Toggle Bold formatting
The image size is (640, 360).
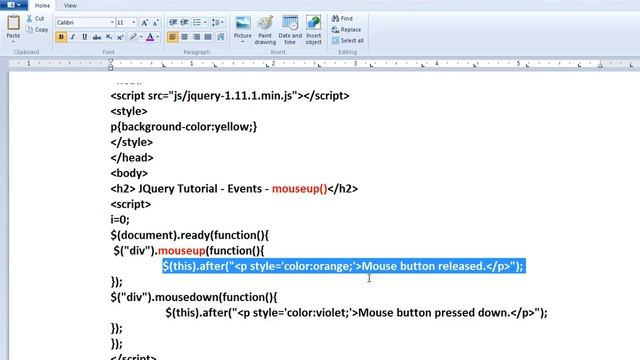(61, 37)
